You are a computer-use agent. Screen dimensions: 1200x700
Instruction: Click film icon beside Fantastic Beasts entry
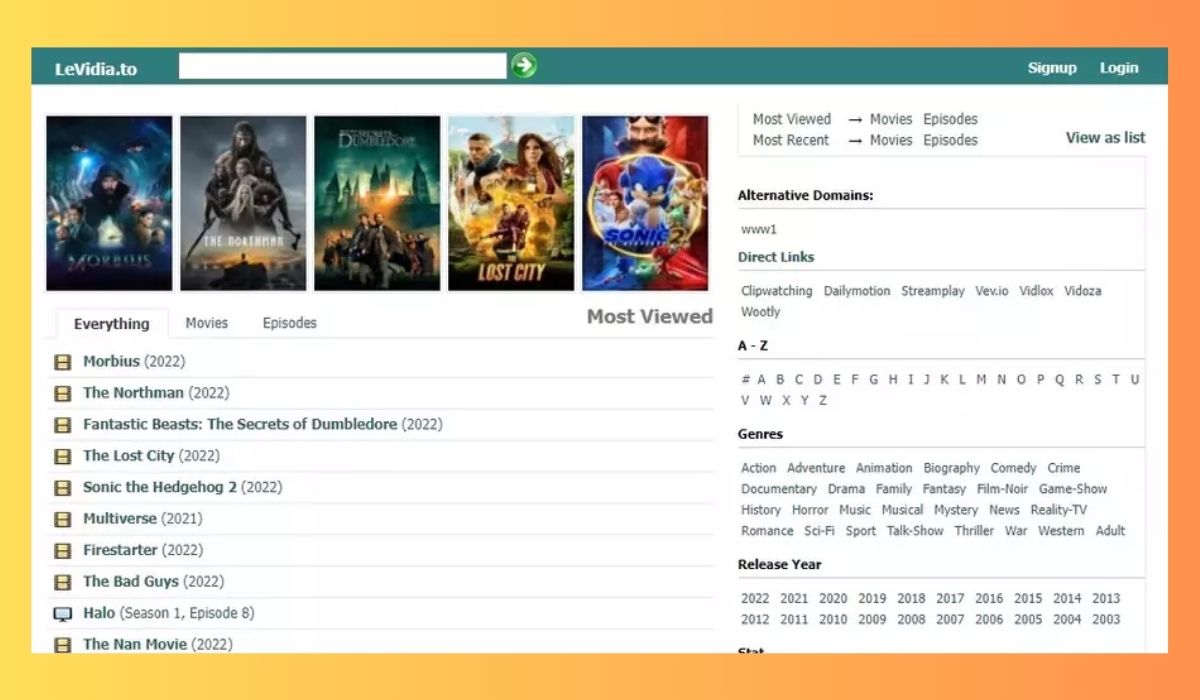(x=62, y=425)
